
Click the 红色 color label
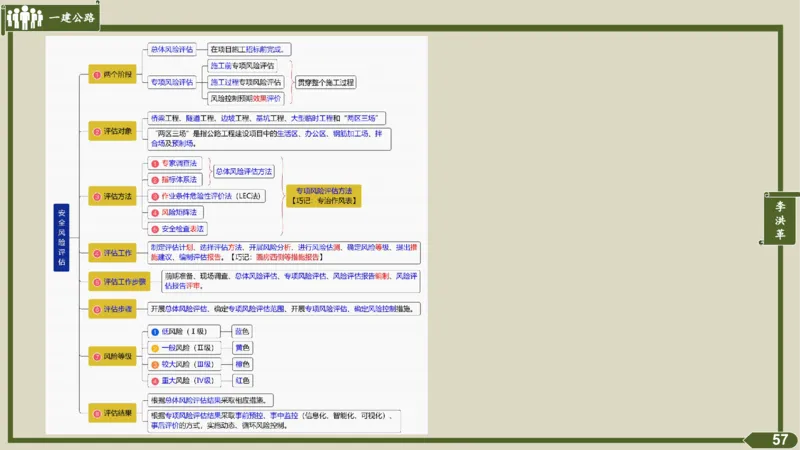click(x=242, y=381)
